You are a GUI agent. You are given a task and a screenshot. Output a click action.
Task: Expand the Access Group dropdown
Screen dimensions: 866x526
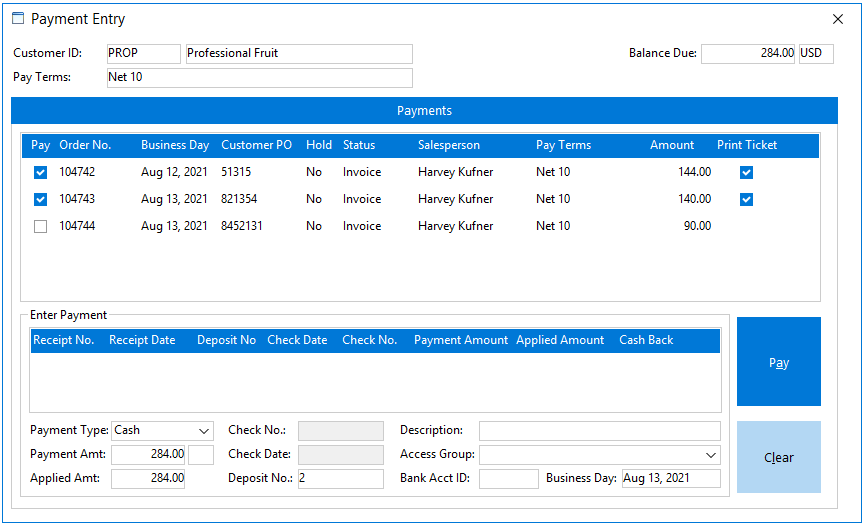pos(711,455)
